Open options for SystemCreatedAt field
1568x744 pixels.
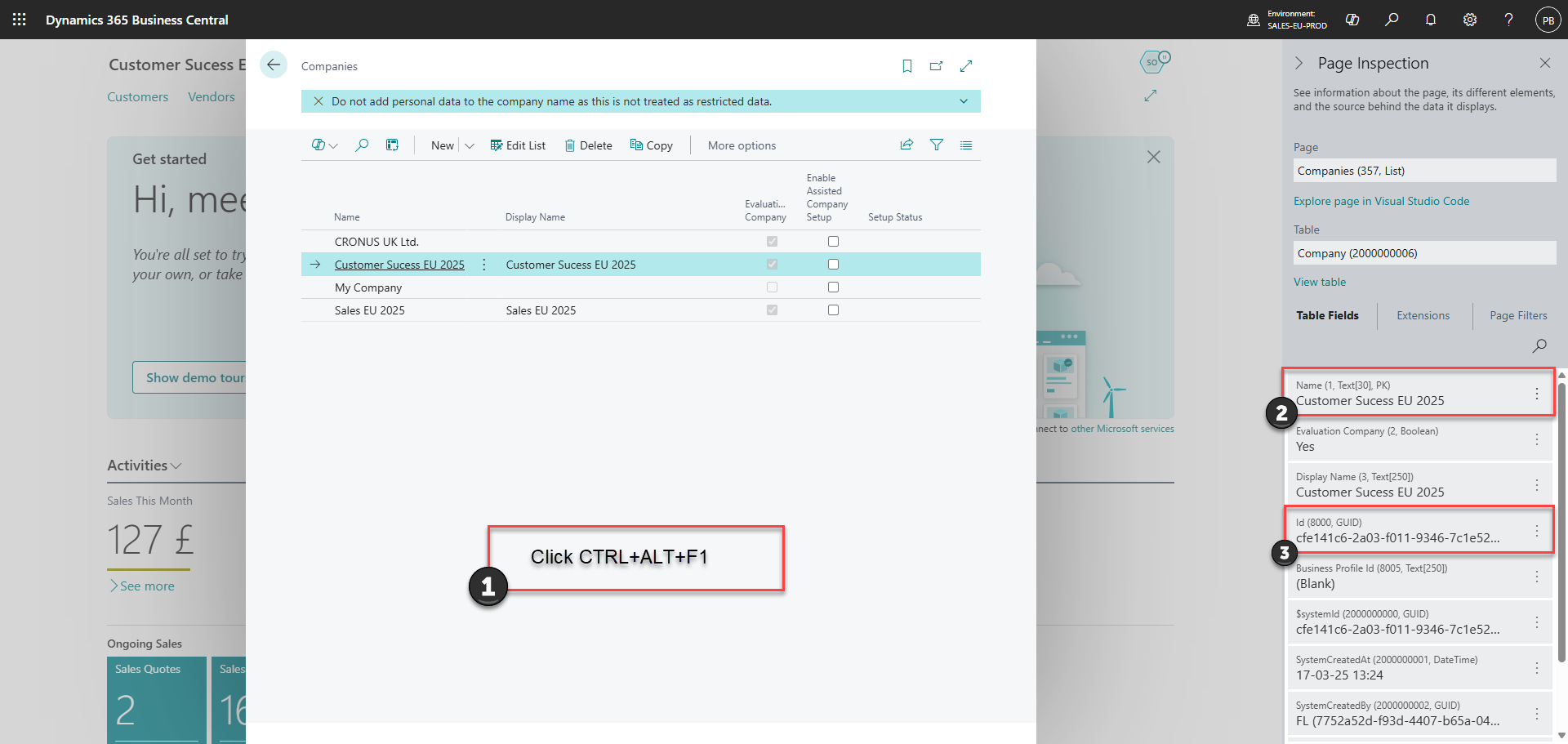(x=1537, y=668)
